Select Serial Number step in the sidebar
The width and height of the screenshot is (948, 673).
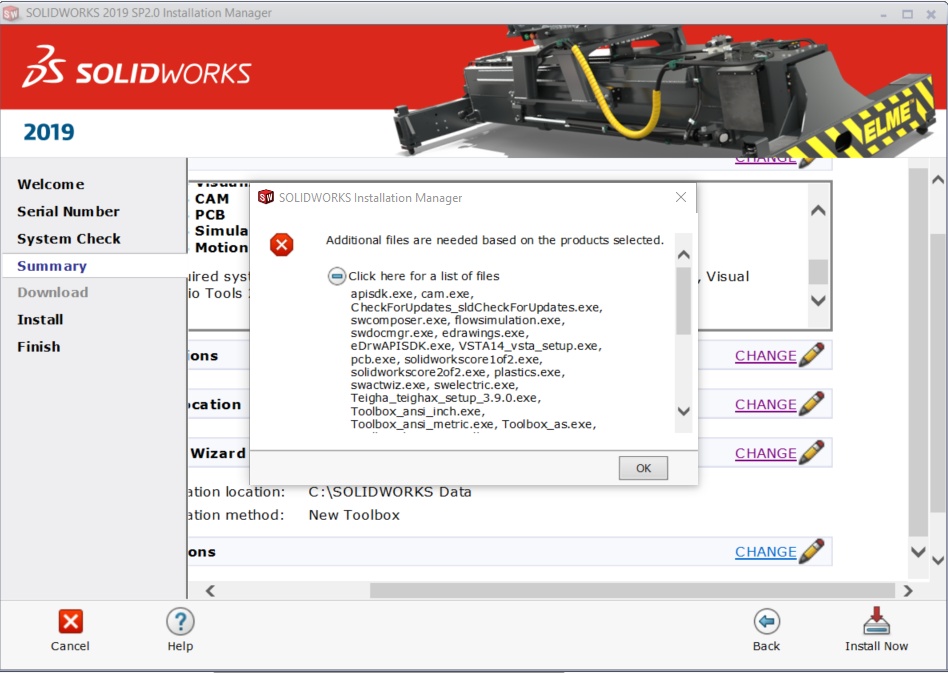68,212
